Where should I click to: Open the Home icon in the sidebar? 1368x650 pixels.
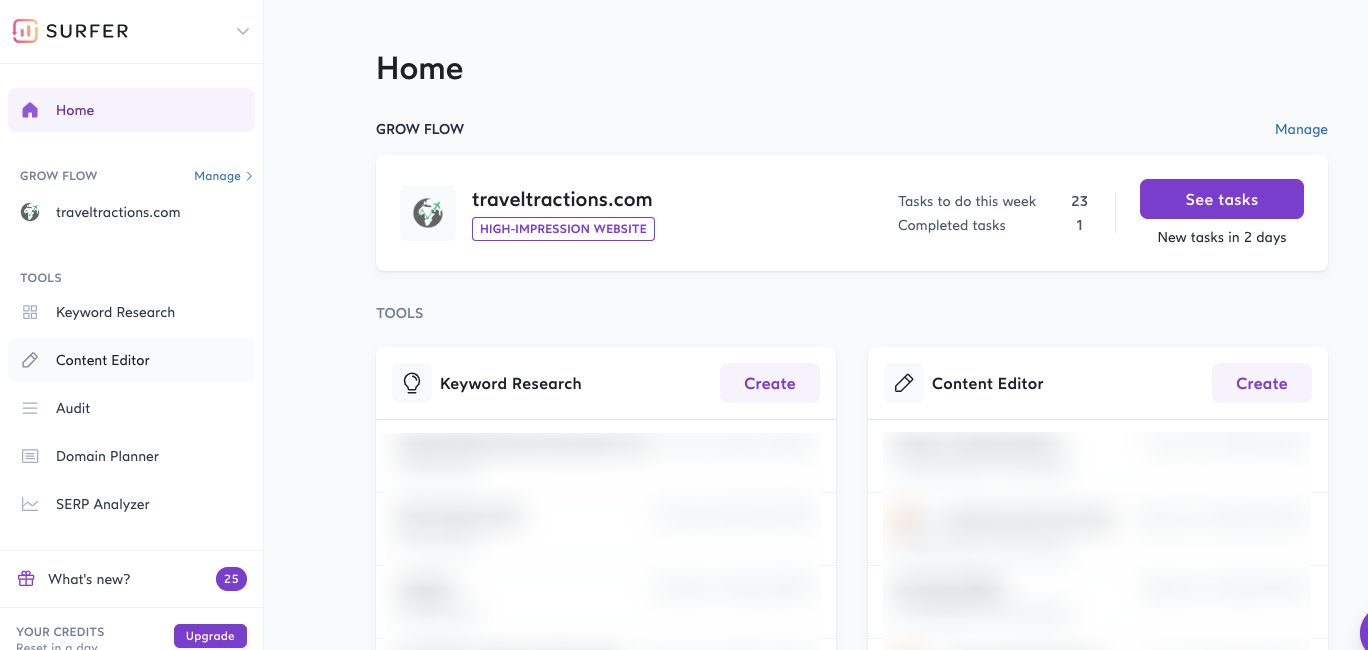click(x=30, y=110)
